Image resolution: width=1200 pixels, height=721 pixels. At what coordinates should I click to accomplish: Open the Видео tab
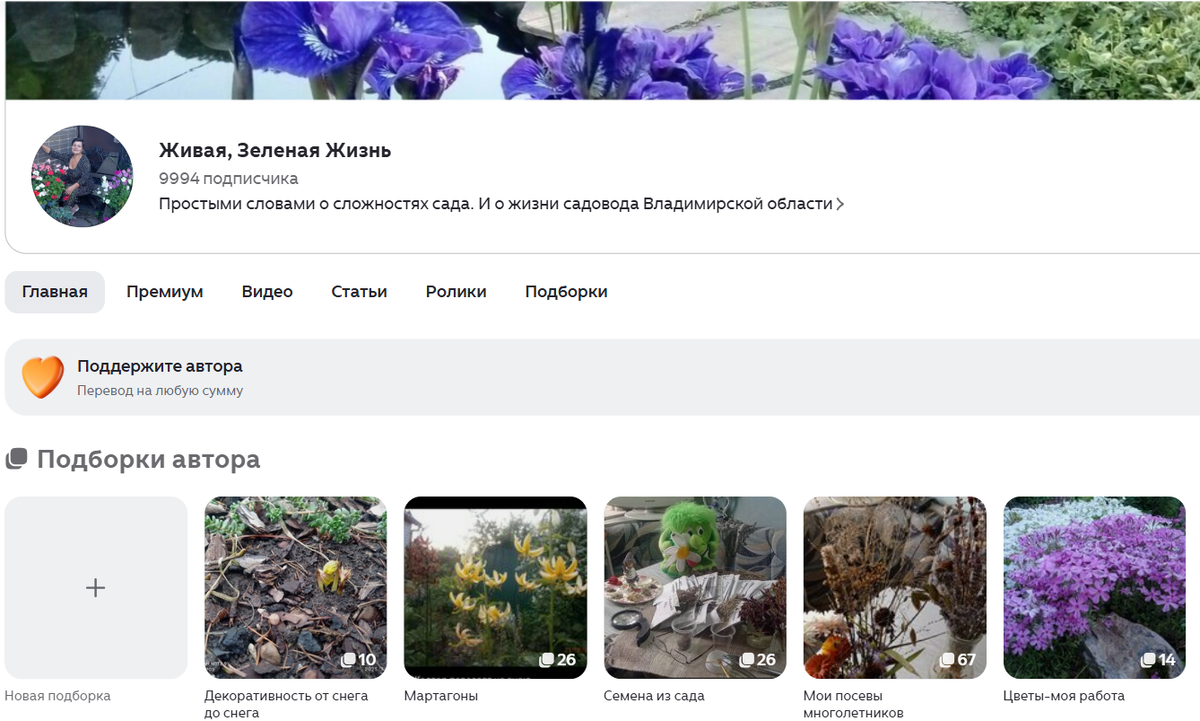point(267,292)
